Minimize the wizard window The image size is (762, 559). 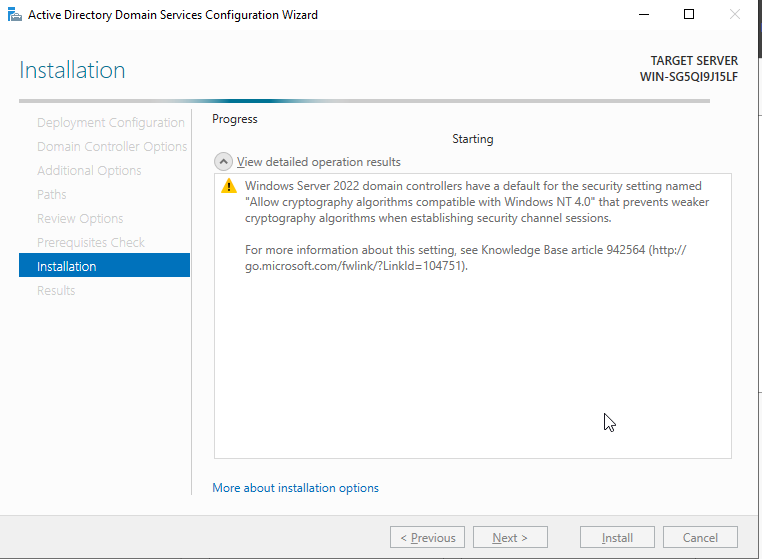pos(644,15)
